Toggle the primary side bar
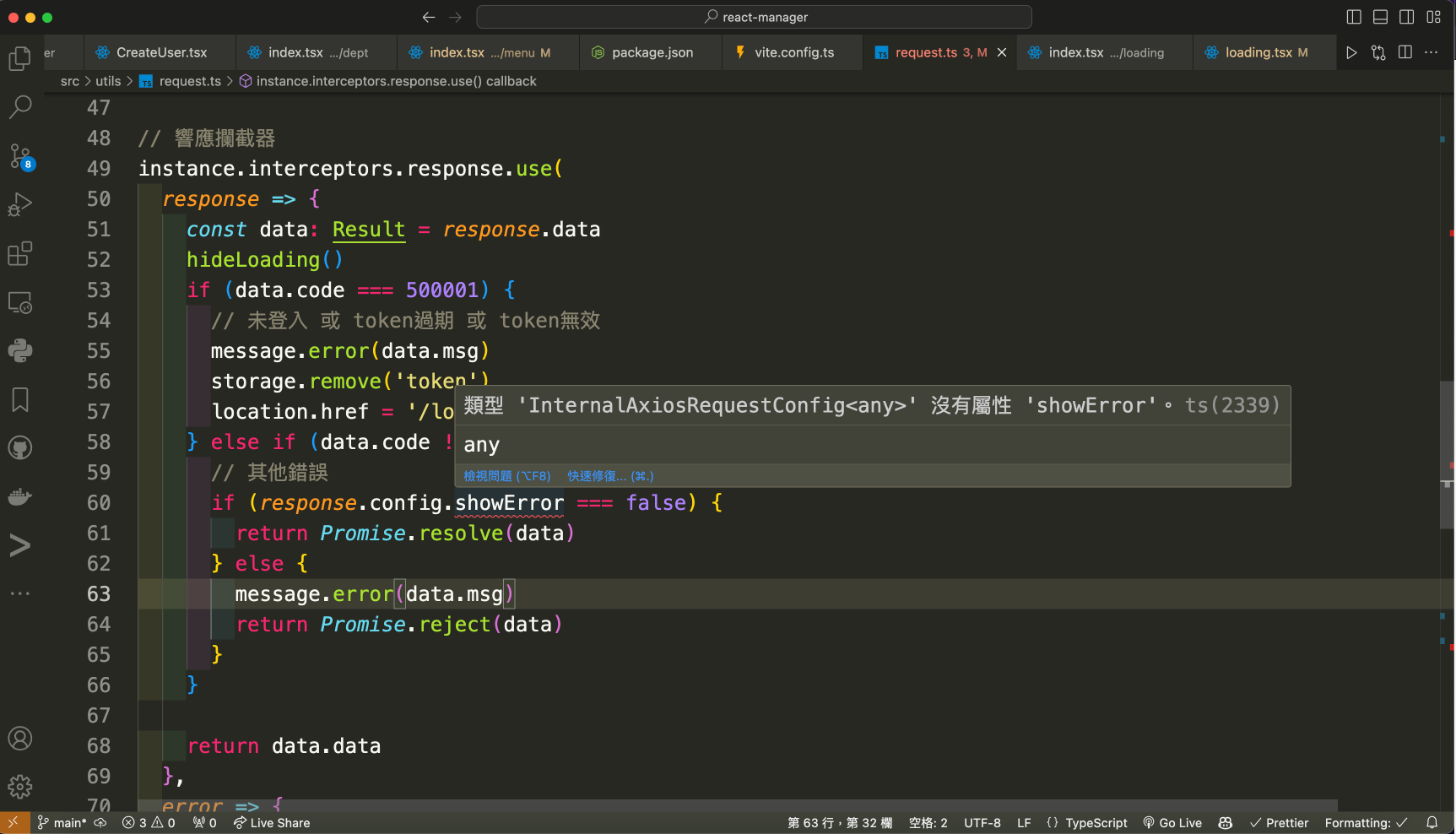 point(1354,17)
